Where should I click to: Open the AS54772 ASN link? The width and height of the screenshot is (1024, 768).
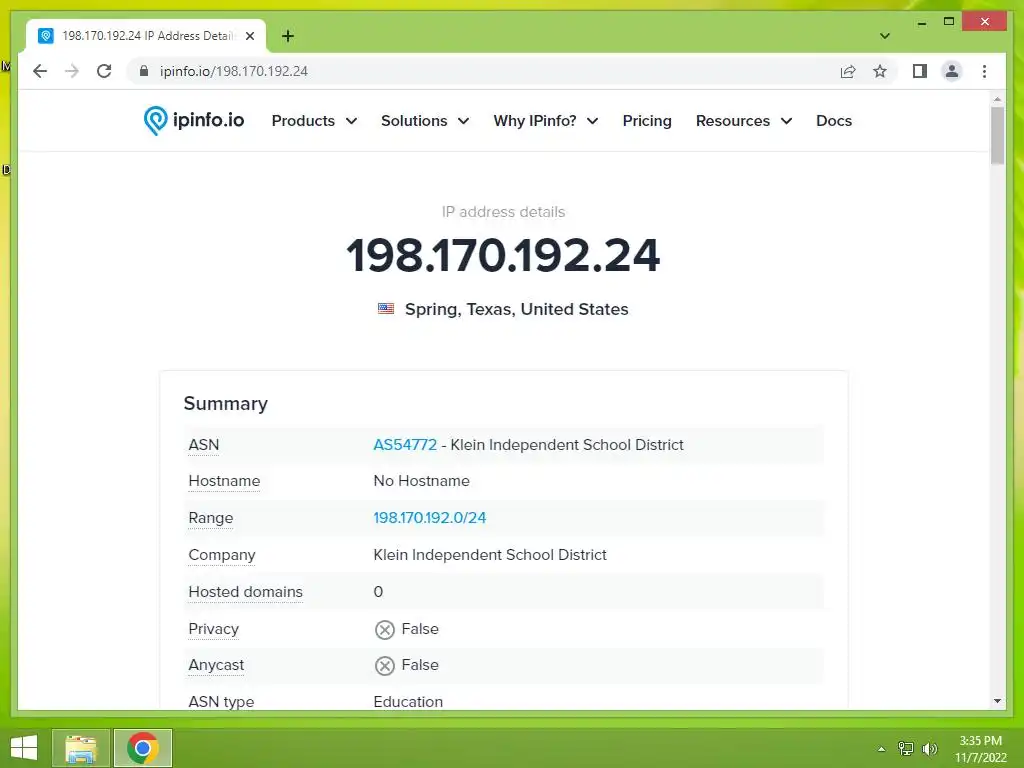pos(405,445)
